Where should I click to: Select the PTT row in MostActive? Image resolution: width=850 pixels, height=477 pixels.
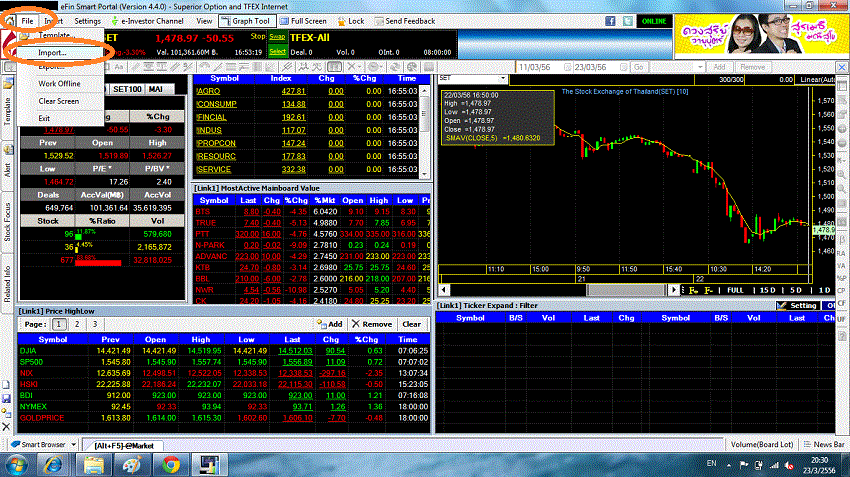pyautogui.click(x=312, y=234)
